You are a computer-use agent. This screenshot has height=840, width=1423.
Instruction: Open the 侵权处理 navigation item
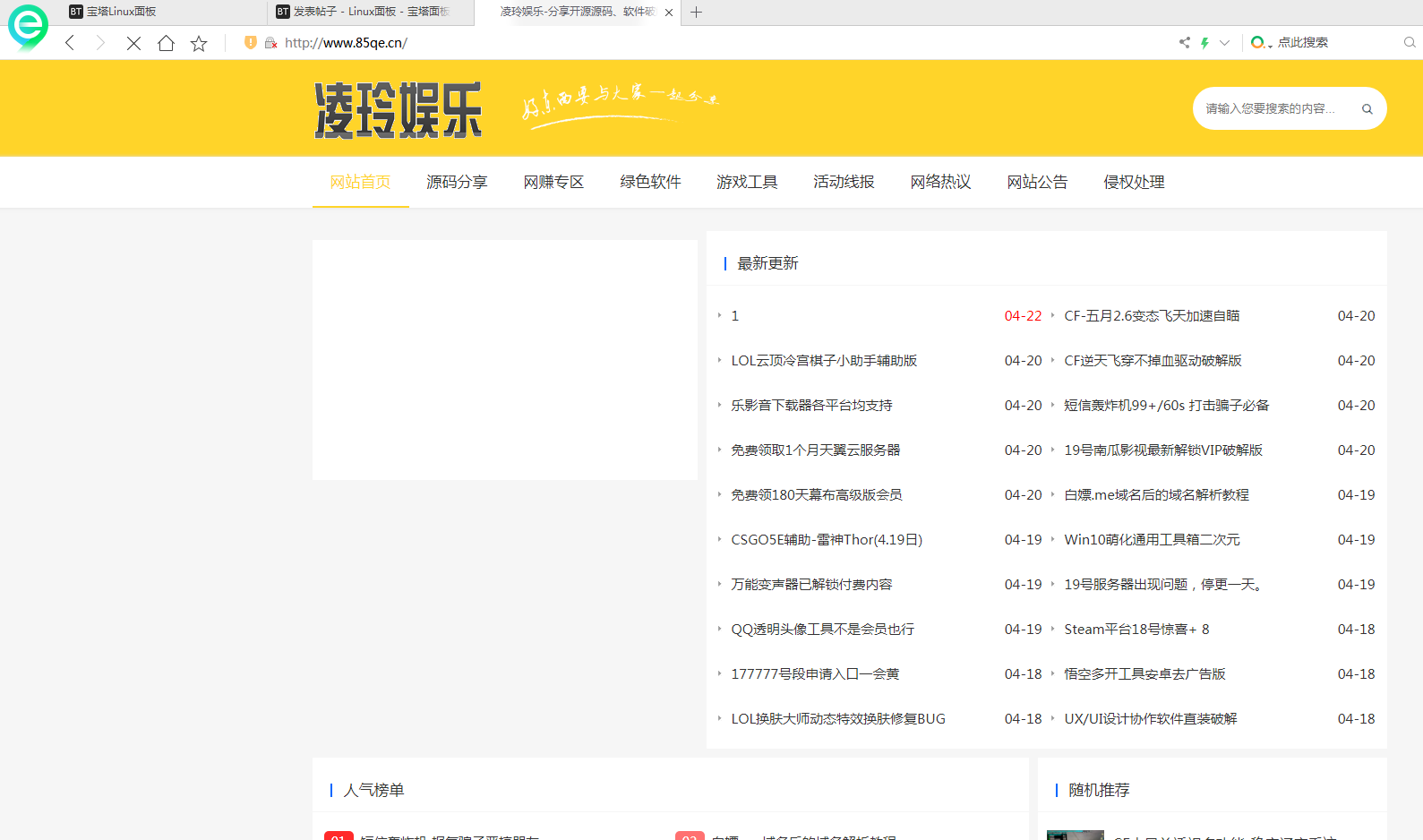pos(1134,182)
